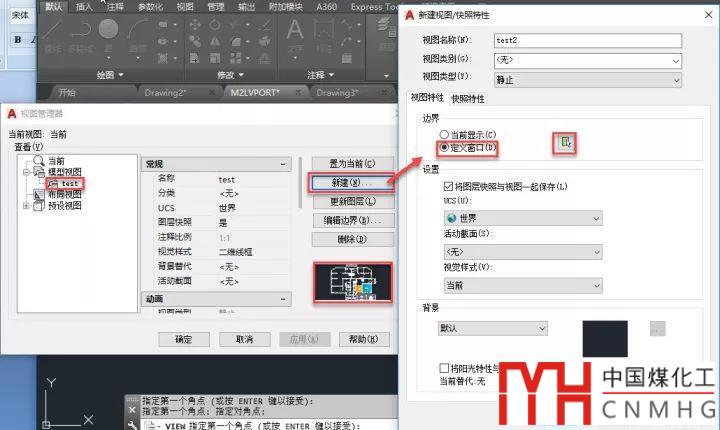
Task: Select the Line tool in Draw panel
Action: (54, 32)
